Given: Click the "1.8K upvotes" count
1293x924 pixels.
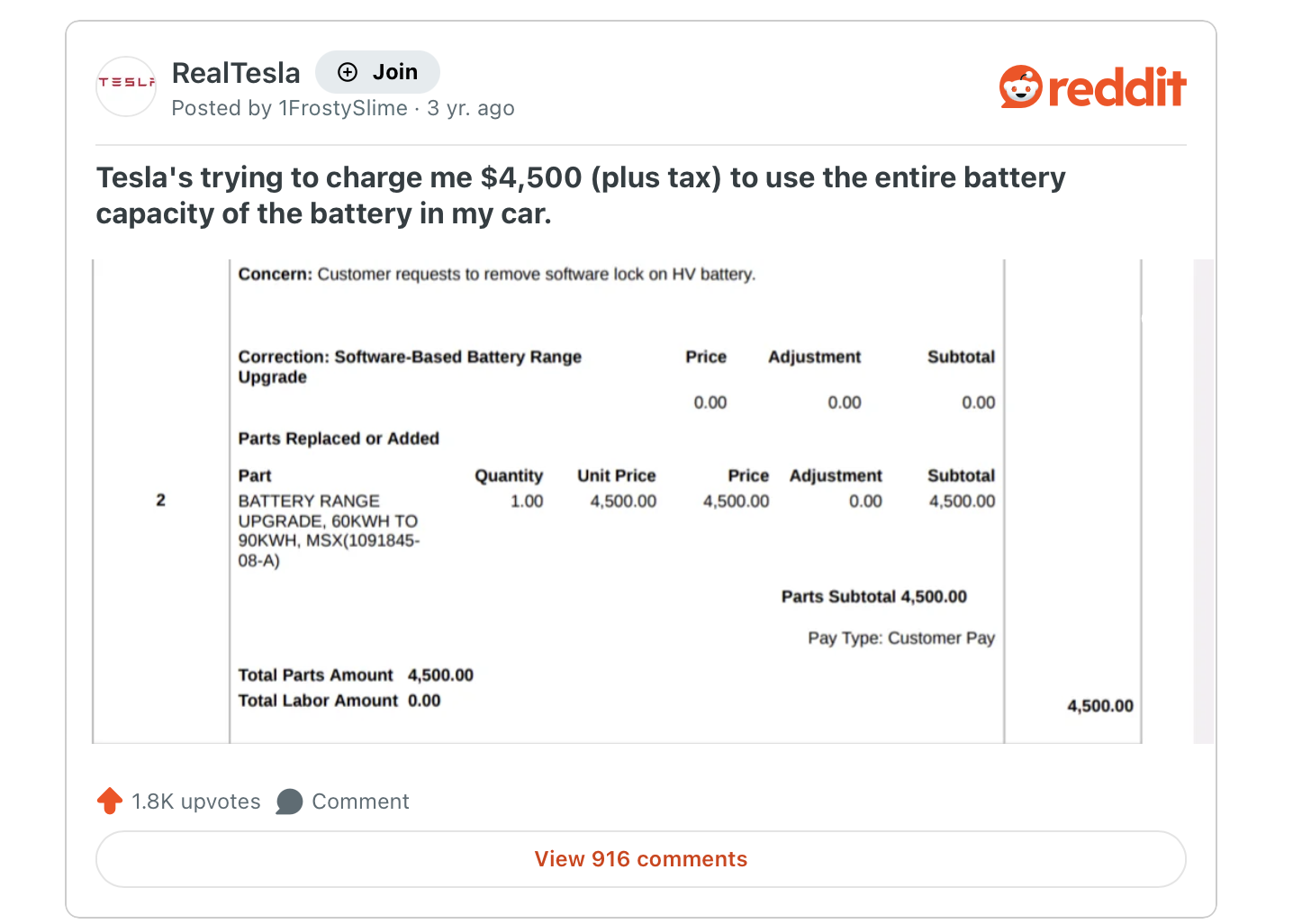Looking at the screenshot, I should [195, 802].
